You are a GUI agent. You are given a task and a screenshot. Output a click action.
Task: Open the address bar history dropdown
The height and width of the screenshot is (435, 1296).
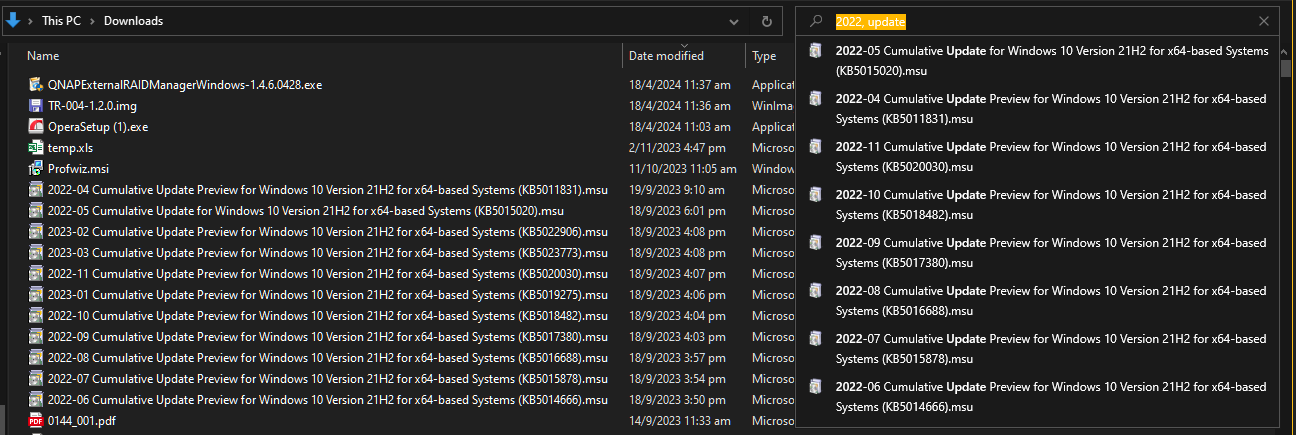pos(735,21)
